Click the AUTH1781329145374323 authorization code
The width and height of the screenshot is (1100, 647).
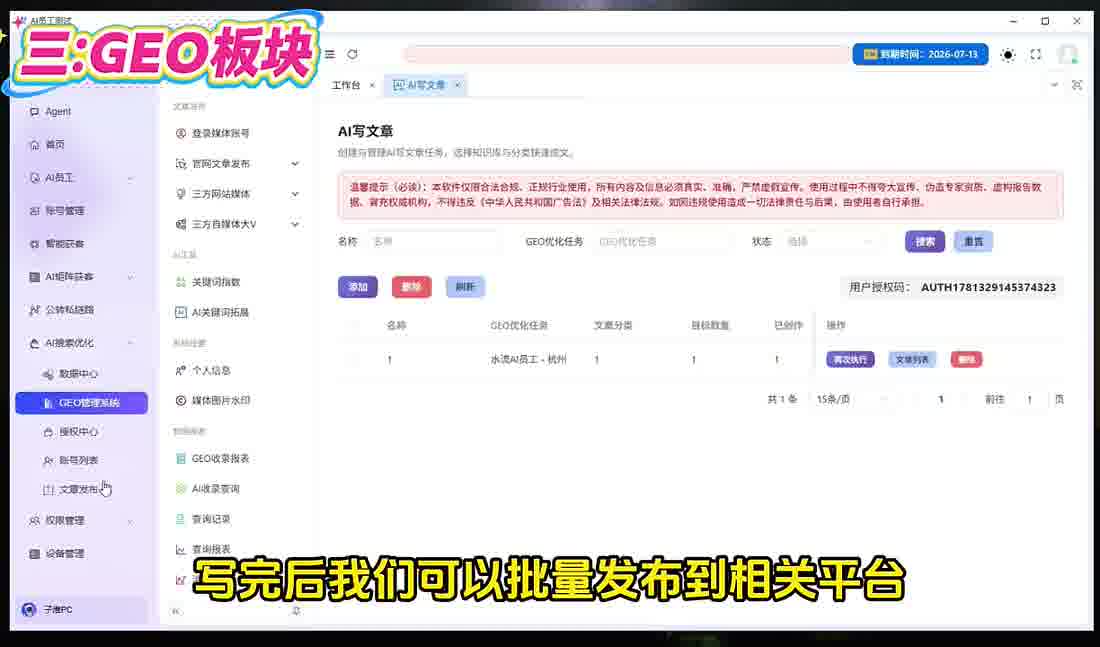tap(988, 287)
